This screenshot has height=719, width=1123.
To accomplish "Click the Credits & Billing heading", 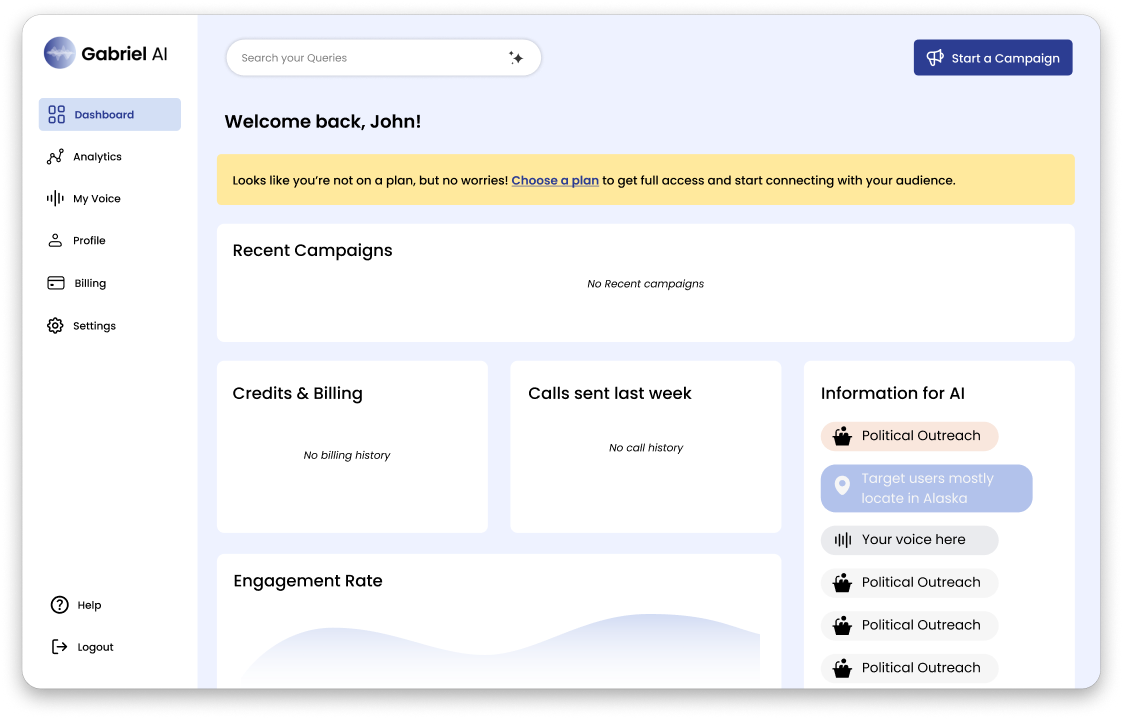I will coord(297,393).
